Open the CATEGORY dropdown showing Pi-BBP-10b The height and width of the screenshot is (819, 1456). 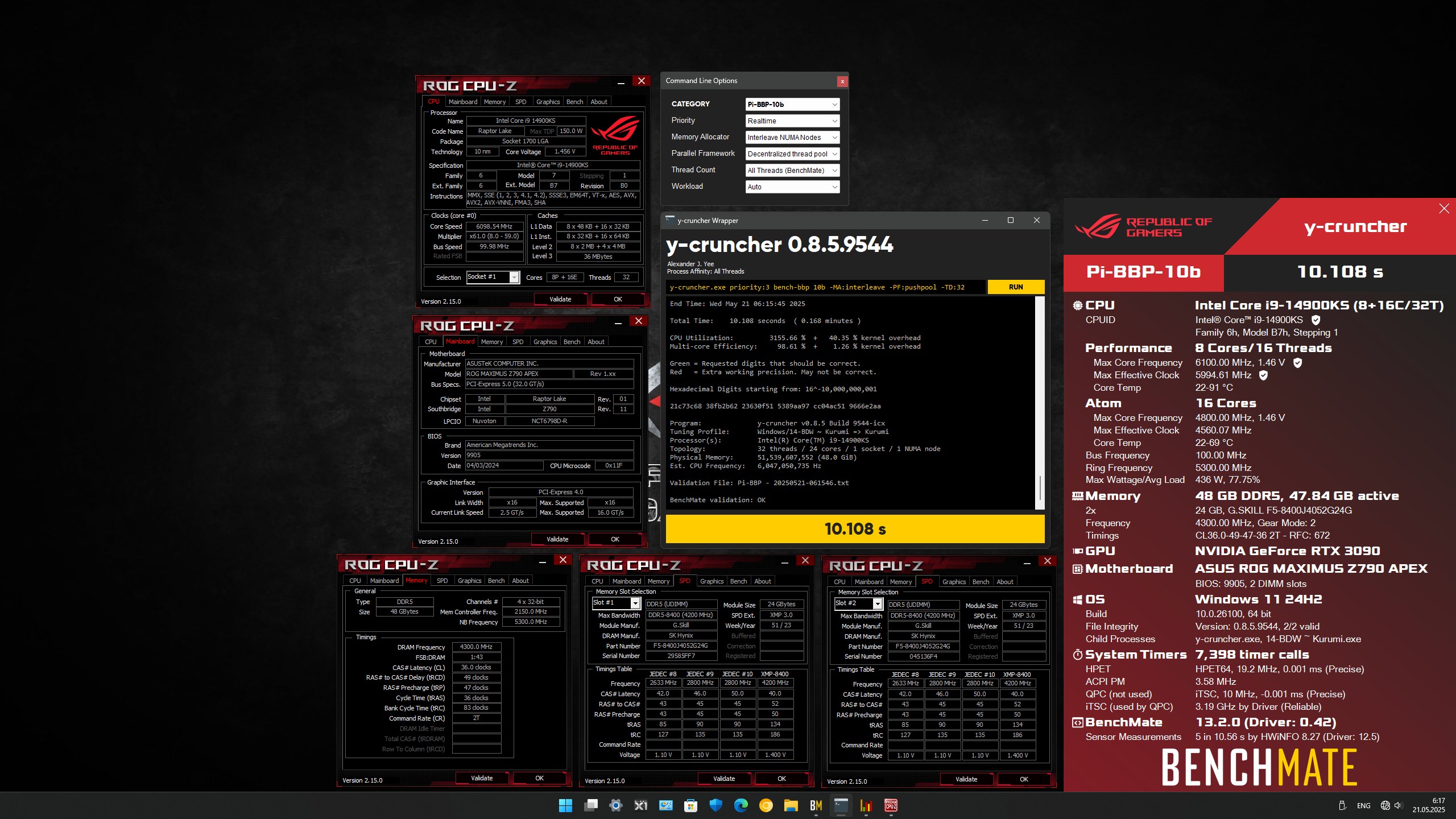792,105
